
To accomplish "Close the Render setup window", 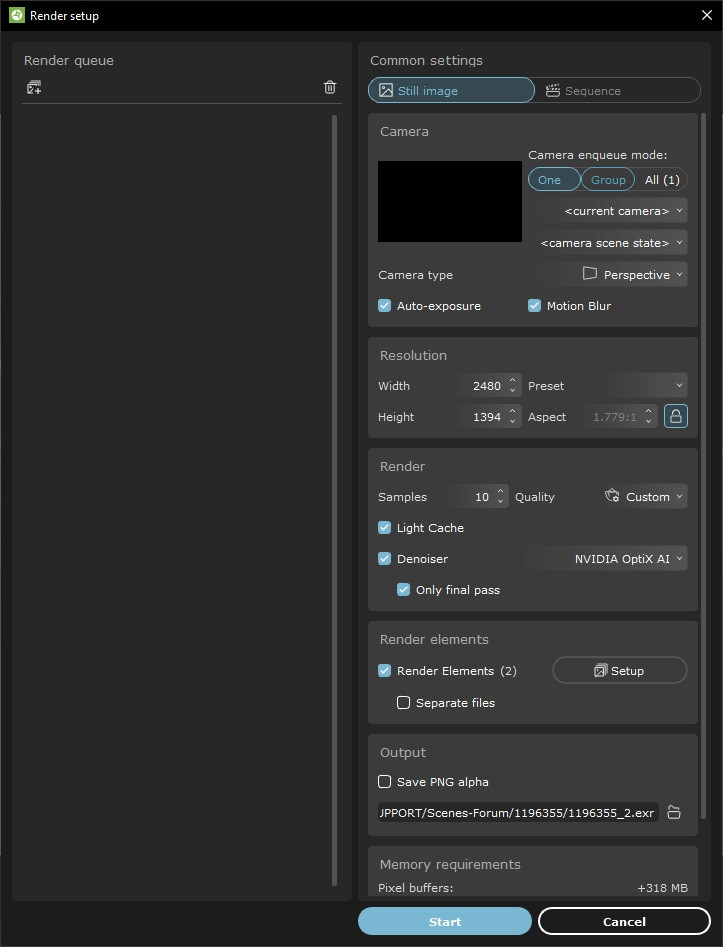I will 707,15.
